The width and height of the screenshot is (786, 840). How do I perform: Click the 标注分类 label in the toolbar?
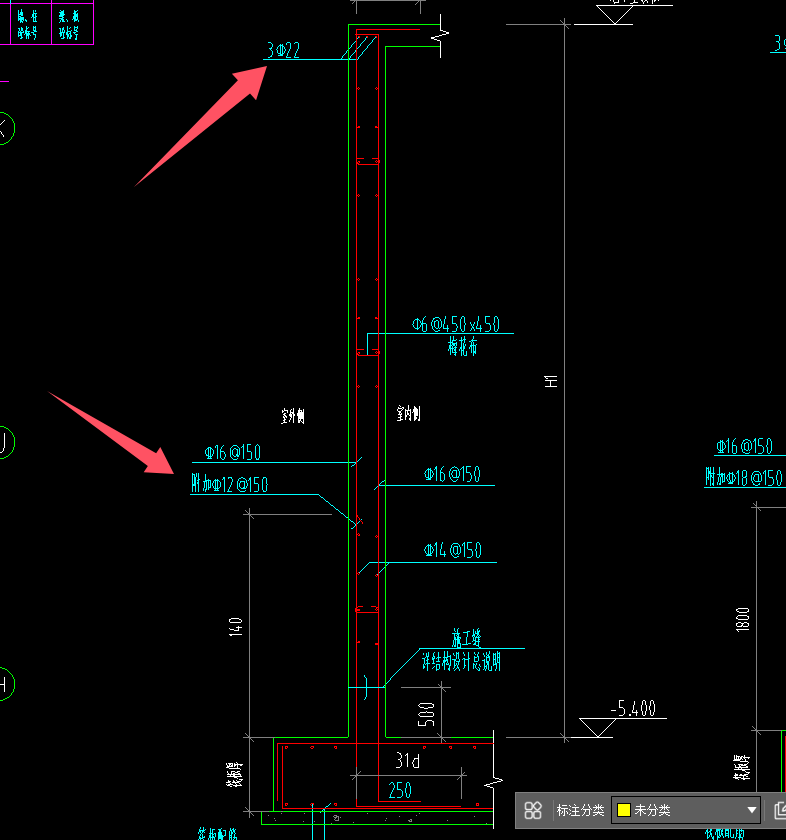coord(580,810)
